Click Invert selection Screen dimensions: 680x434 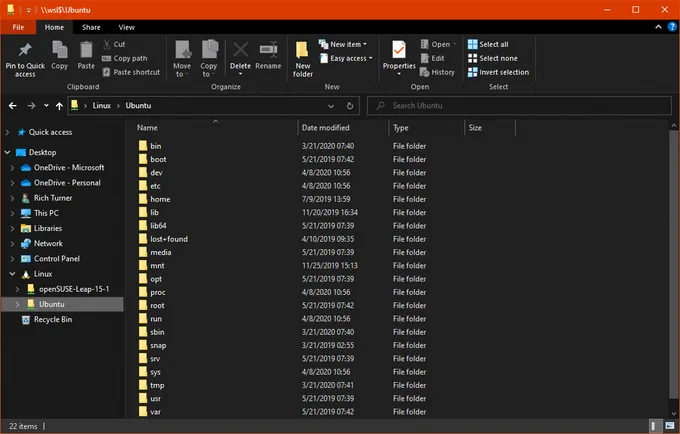tap(498, 72)
